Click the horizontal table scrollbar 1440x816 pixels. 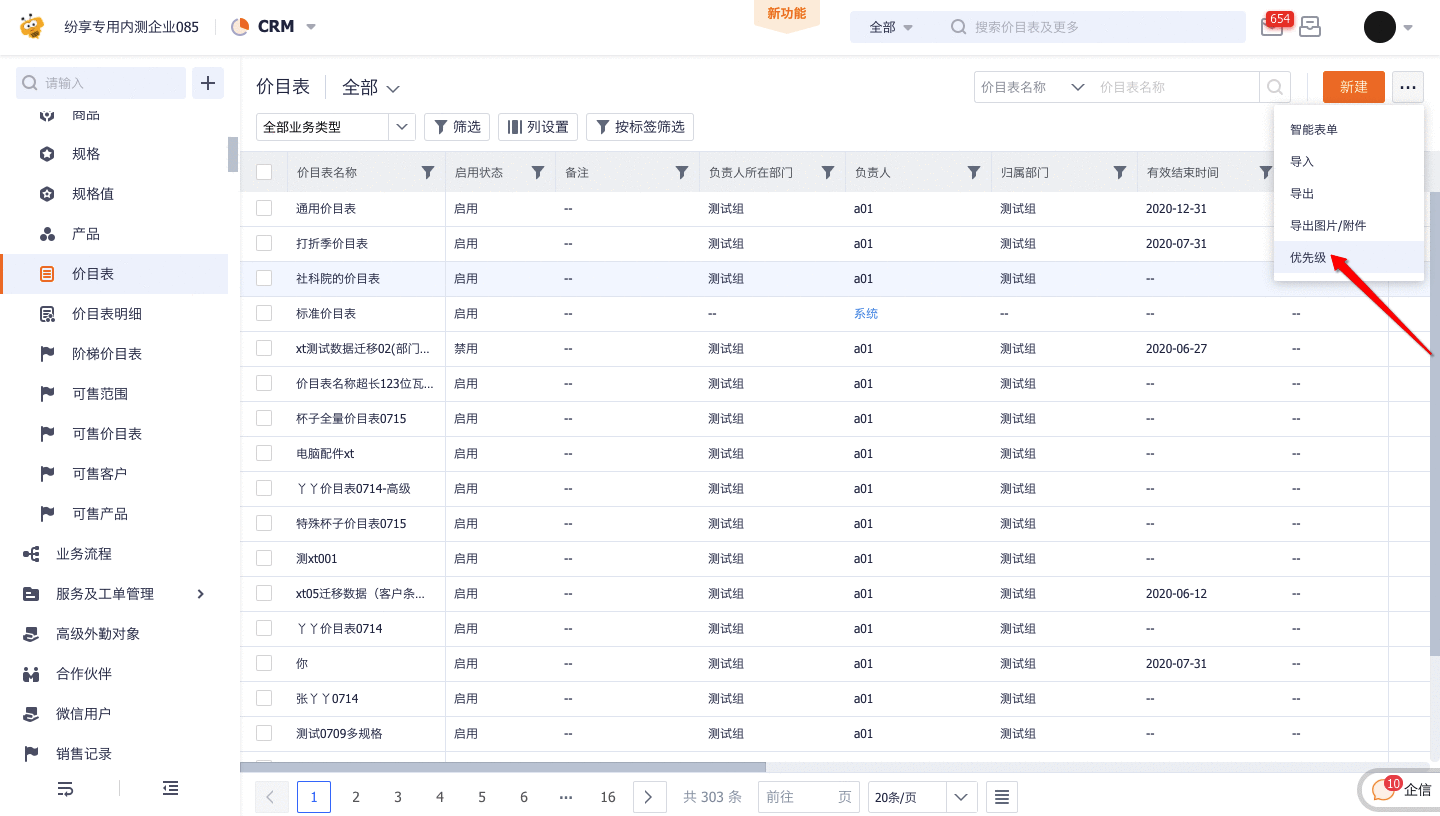pos(503,767)
